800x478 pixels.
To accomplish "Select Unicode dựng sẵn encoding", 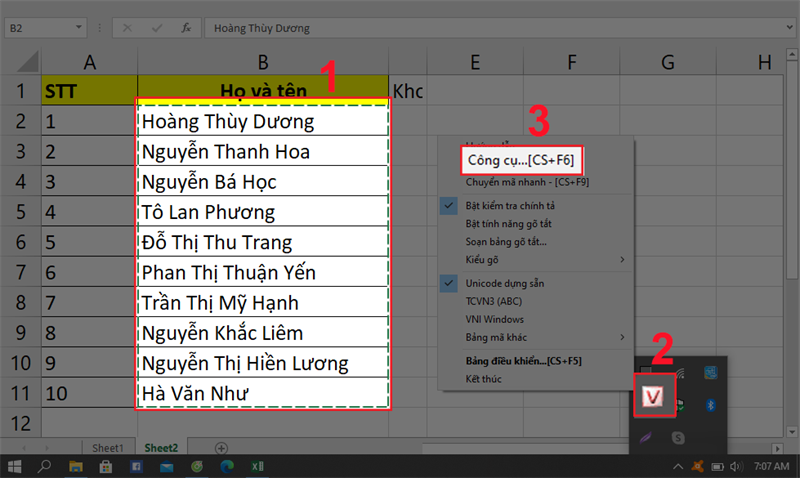I will coord(505,283).
